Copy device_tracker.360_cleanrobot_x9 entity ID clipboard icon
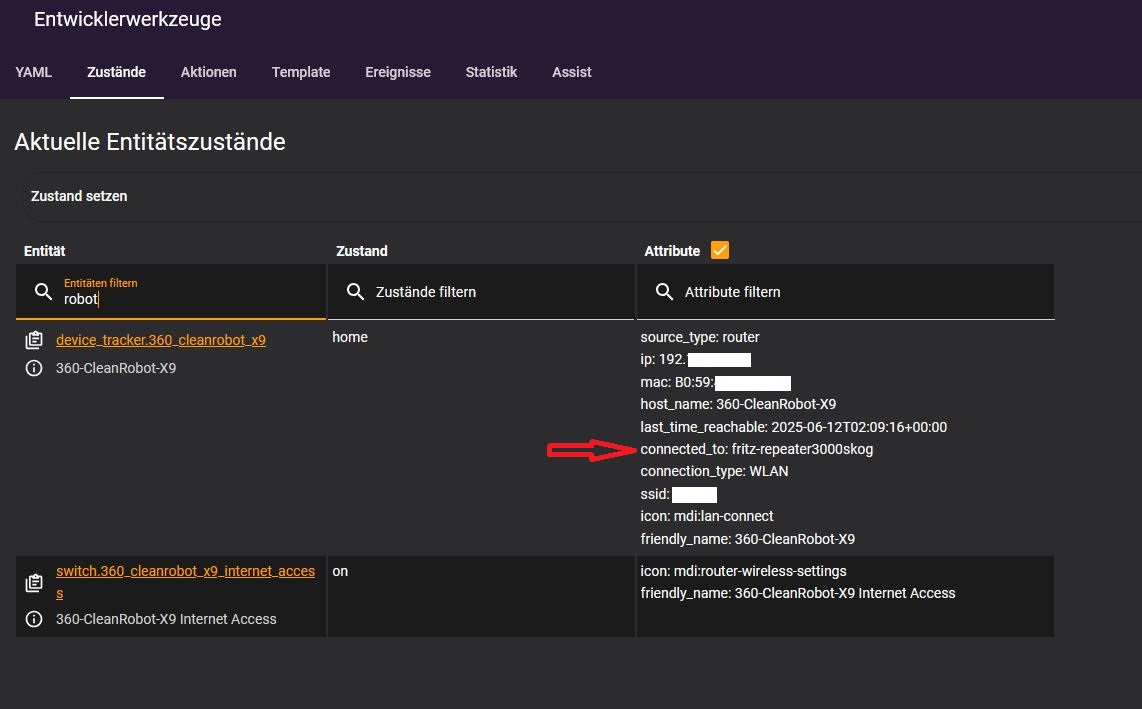The height and width of the screenshot is (709, 1142). [x=34, y=340]
